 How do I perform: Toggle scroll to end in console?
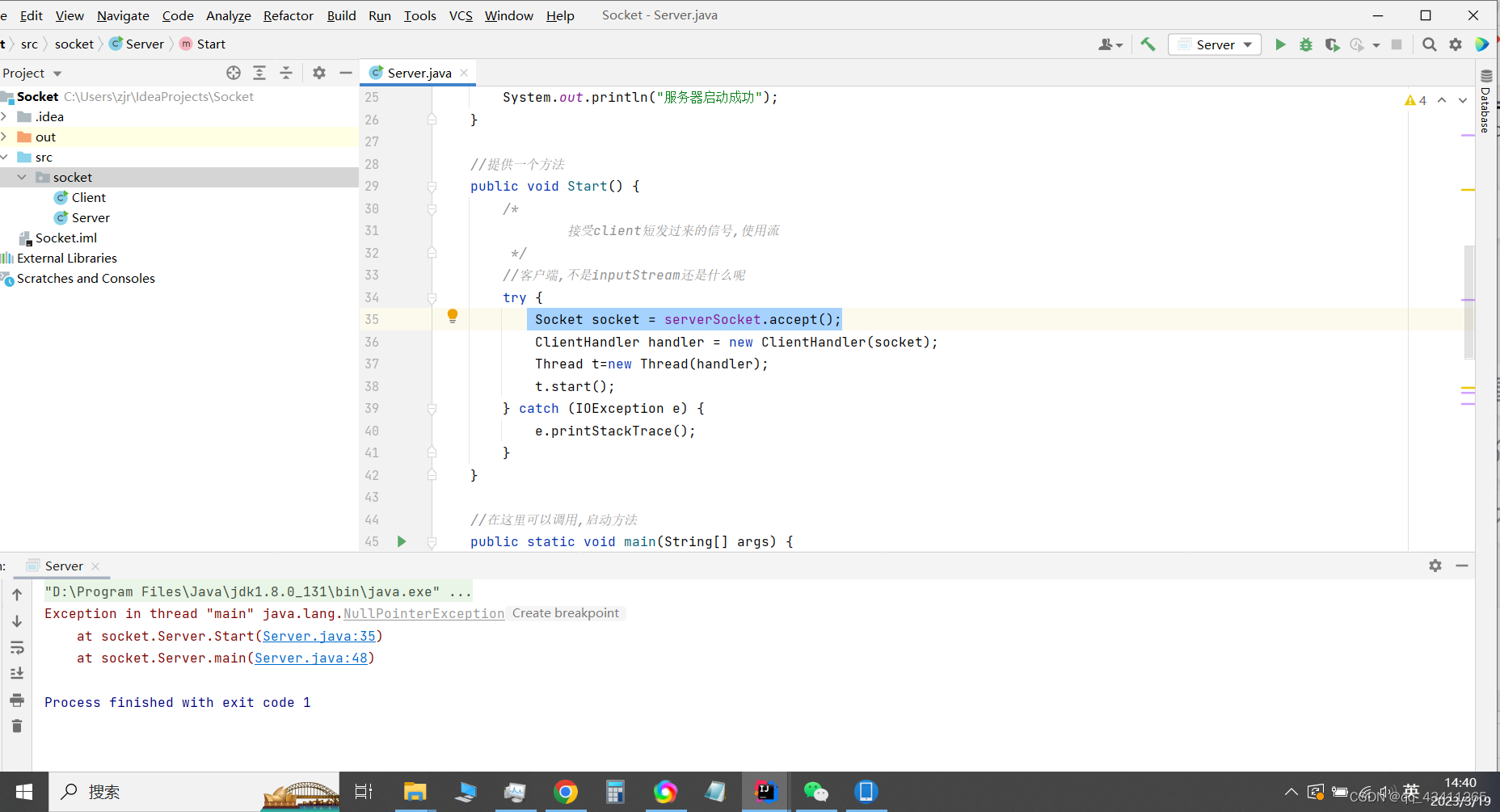click(x=17, y=673)
